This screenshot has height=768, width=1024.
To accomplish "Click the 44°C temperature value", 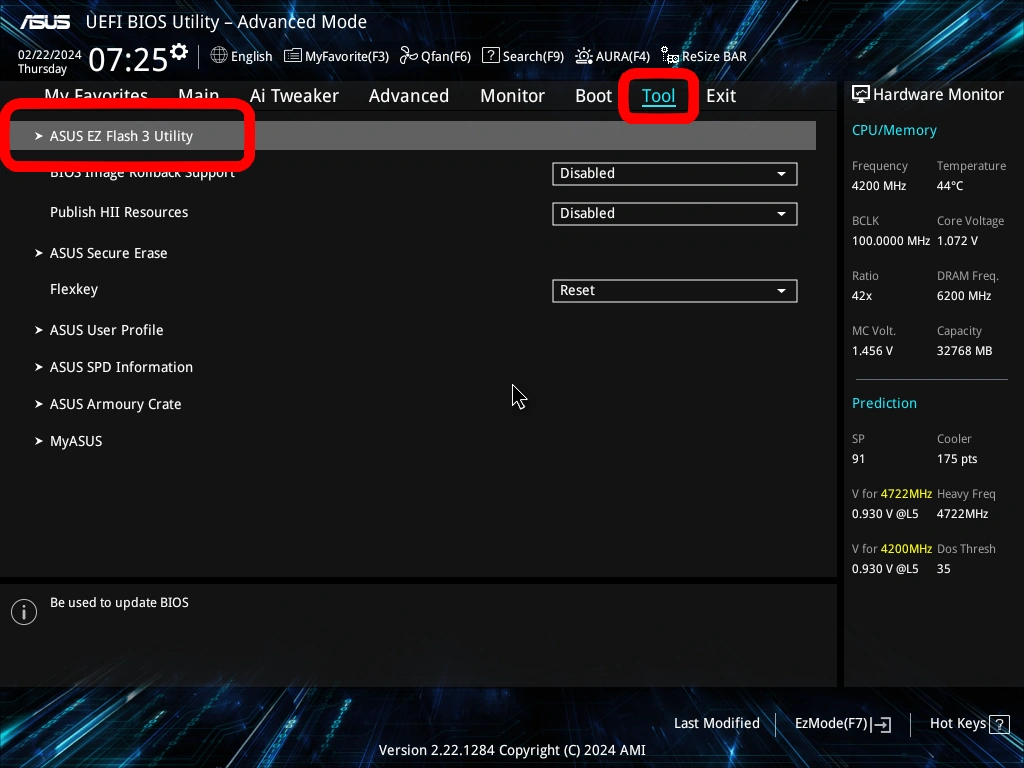I will click(x=950, y=186).
